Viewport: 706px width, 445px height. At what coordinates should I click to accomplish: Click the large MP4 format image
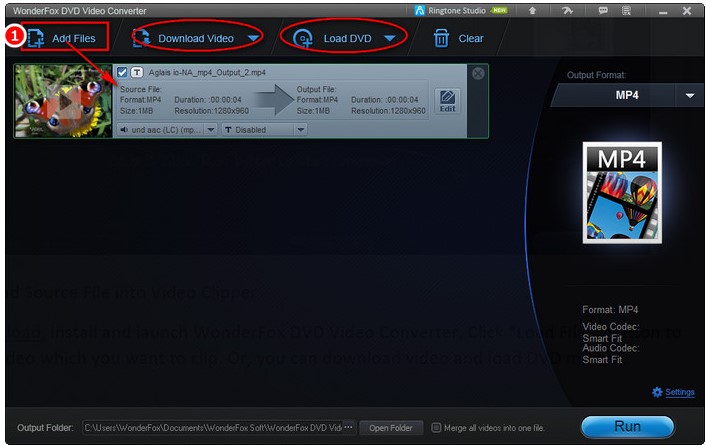pos(622,193)
